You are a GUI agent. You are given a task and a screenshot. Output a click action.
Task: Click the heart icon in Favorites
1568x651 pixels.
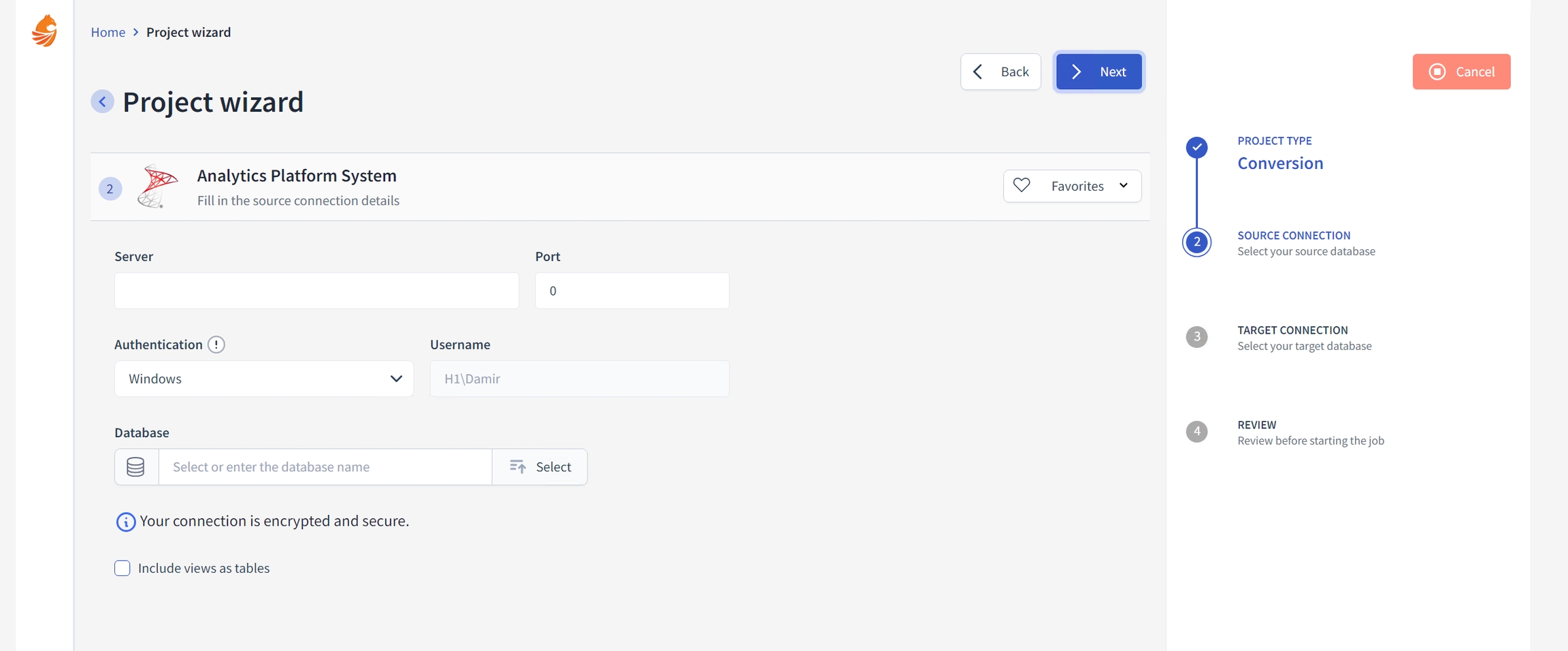[x=1022, y=185]
